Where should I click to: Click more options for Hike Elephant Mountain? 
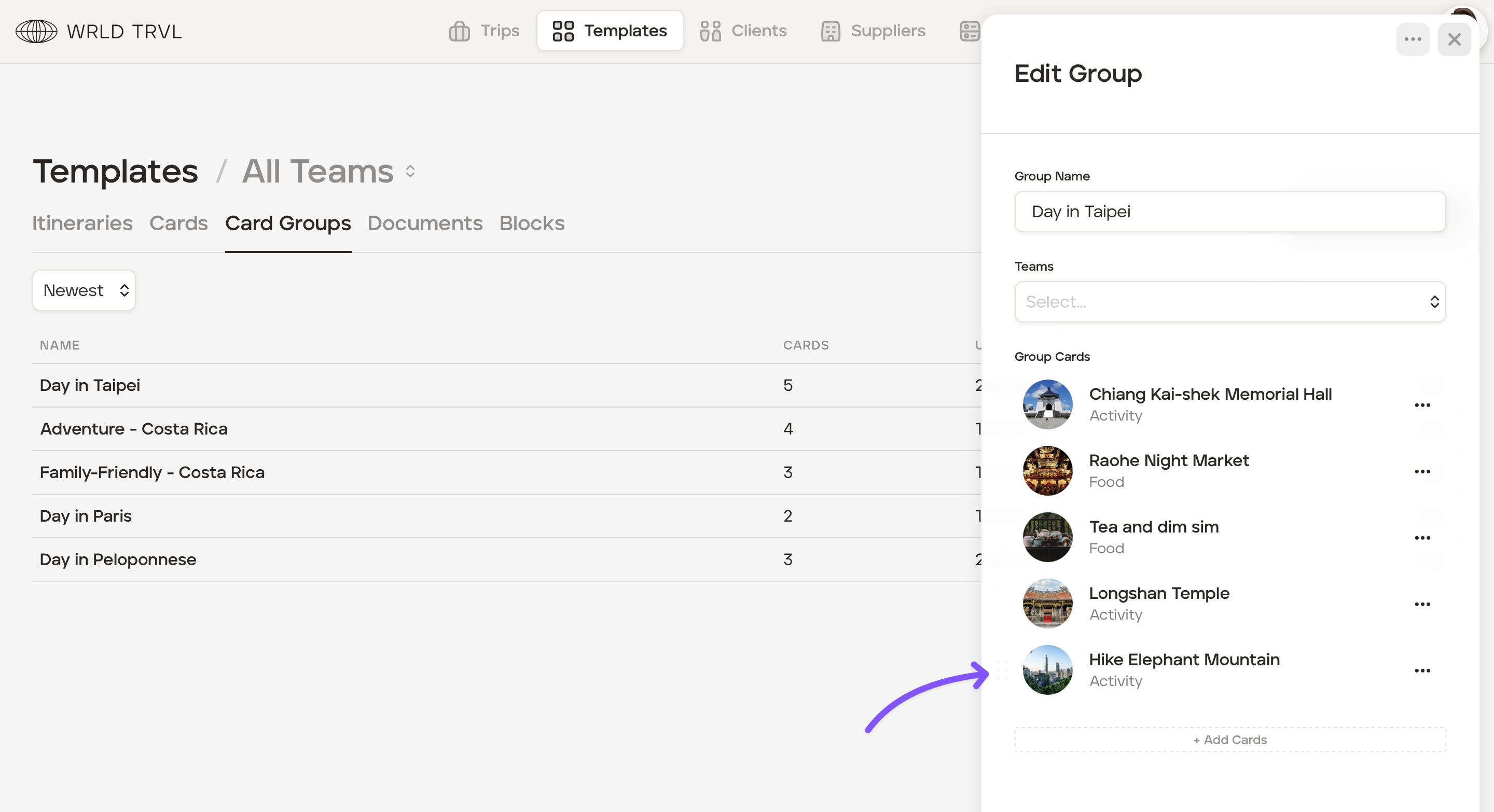point(1421,670)
